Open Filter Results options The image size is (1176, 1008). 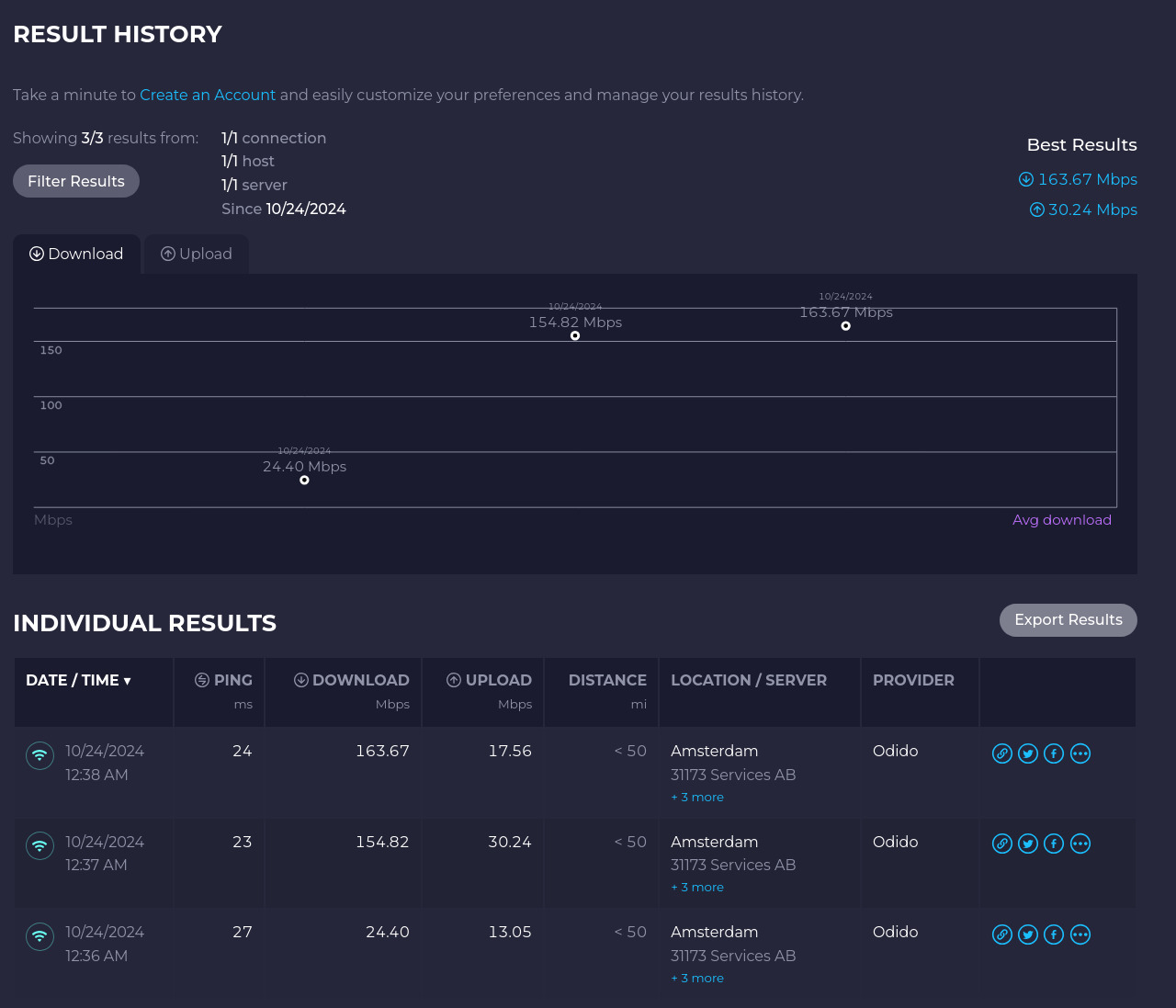click(x=76, y=181)
